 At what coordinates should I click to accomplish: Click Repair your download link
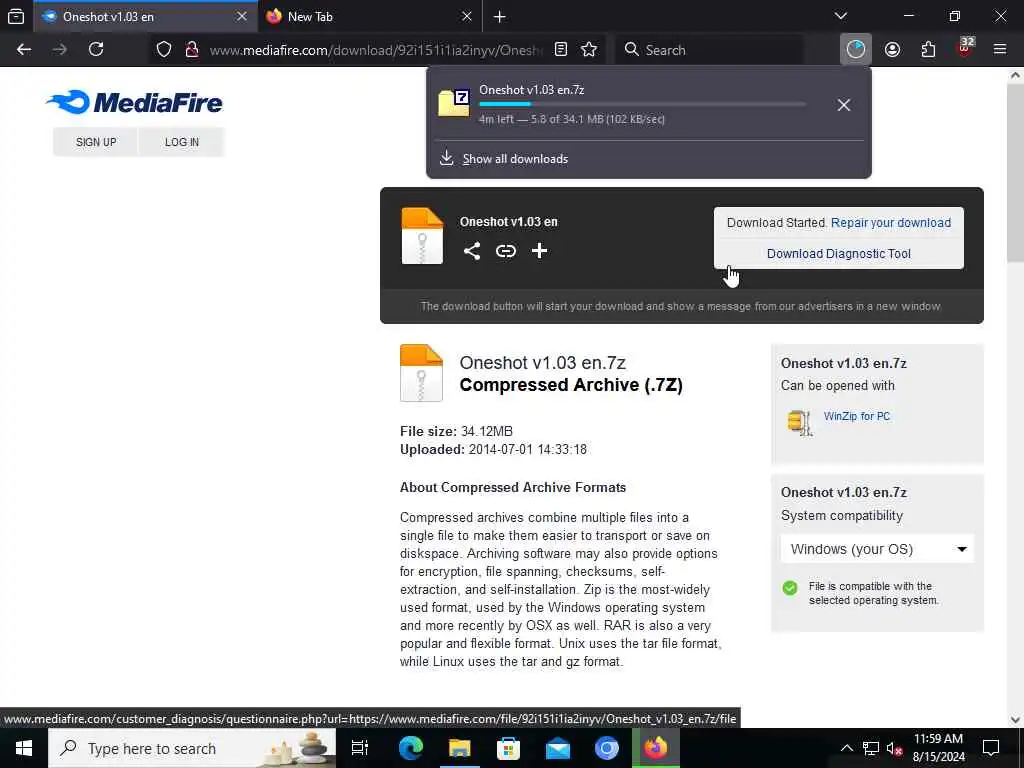coord(891,223)
